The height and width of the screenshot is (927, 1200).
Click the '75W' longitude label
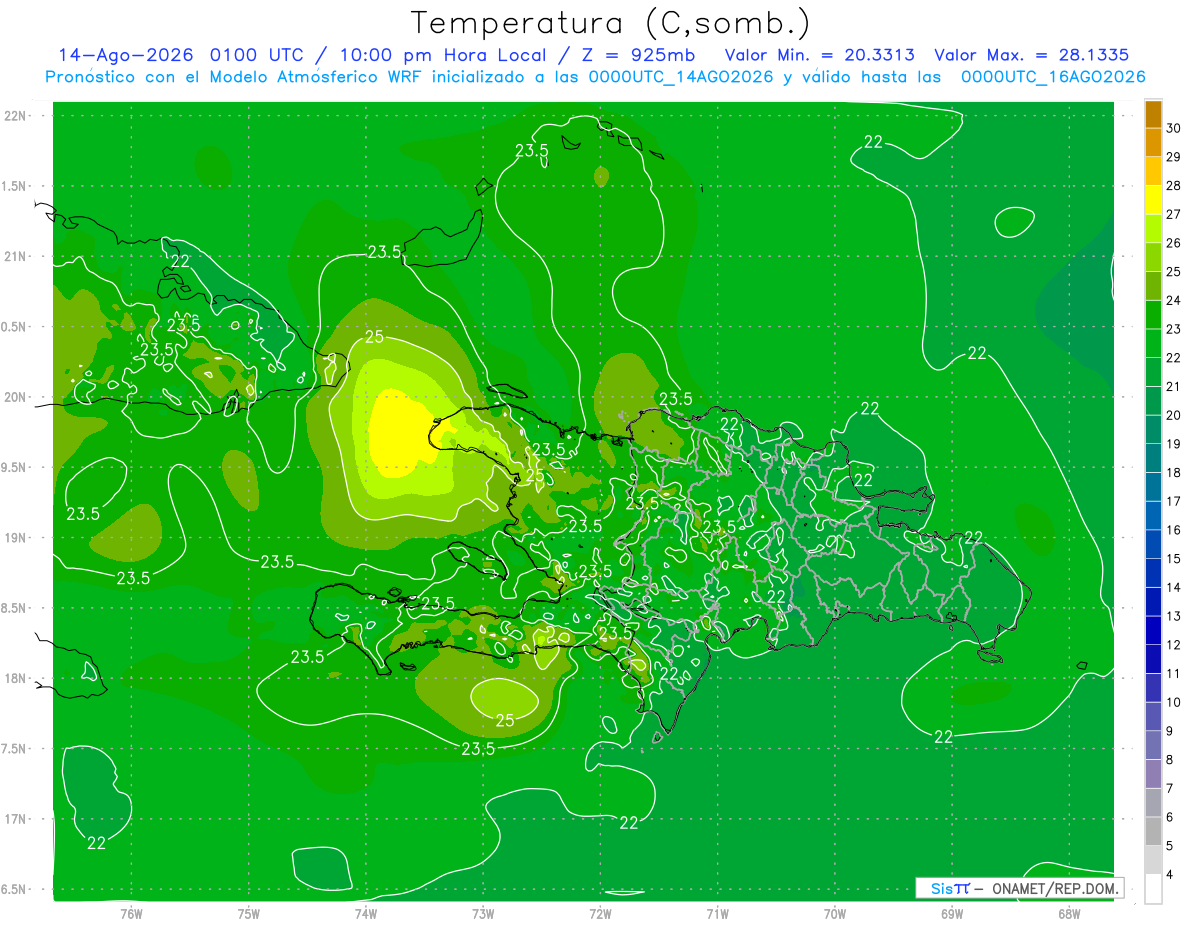(x=249, y=913)
